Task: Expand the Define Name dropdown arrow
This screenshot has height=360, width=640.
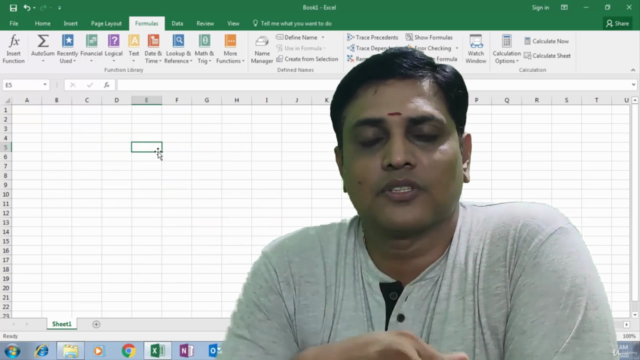Action: coord(323,37)
